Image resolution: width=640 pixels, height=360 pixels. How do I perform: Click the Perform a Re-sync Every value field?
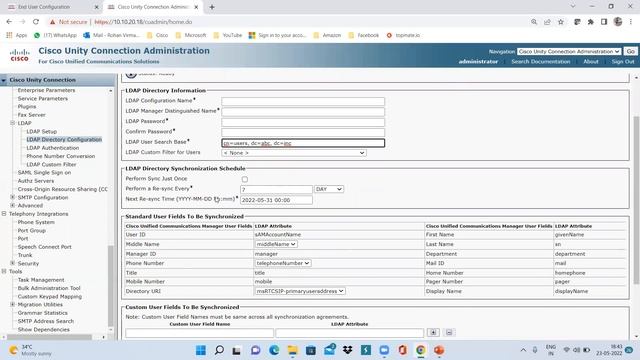(x=276, y=189)
